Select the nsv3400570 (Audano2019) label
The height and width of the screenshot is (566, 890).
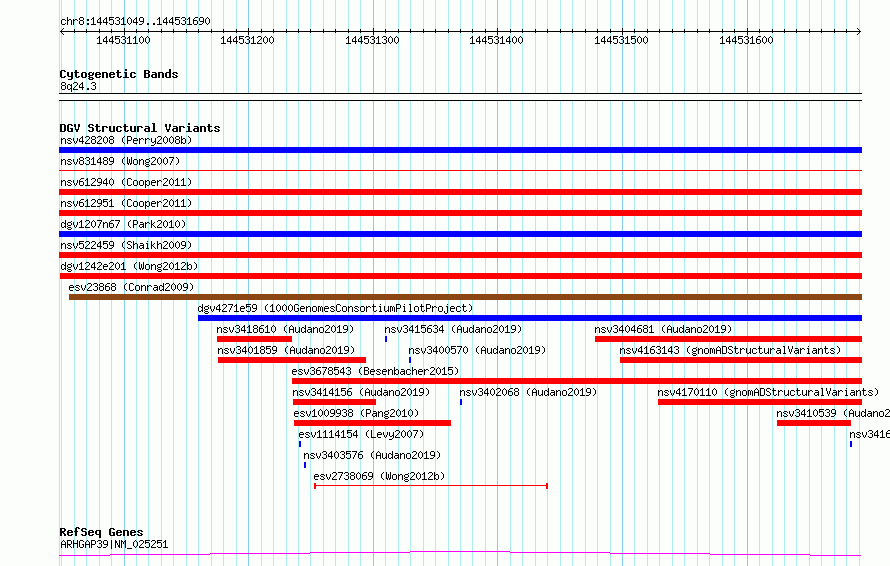point(477,350)
